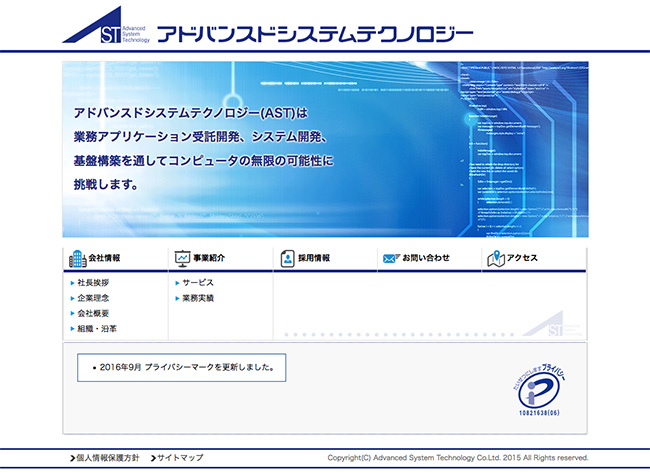Click the お問い合わせ envelope icon
The image size is (650, 474).
391,258
